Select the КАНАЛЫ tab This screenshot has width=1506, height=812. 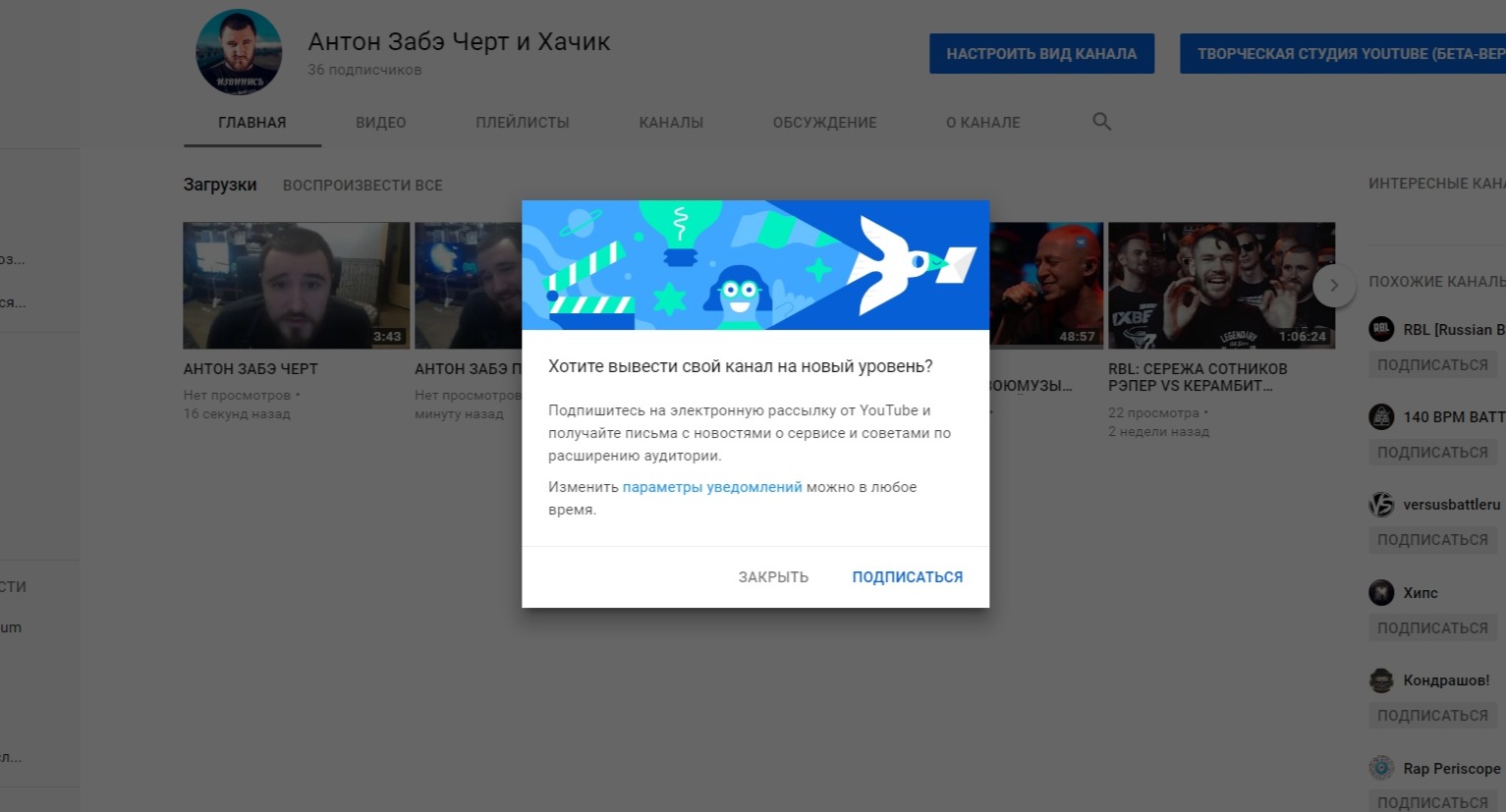671,123
